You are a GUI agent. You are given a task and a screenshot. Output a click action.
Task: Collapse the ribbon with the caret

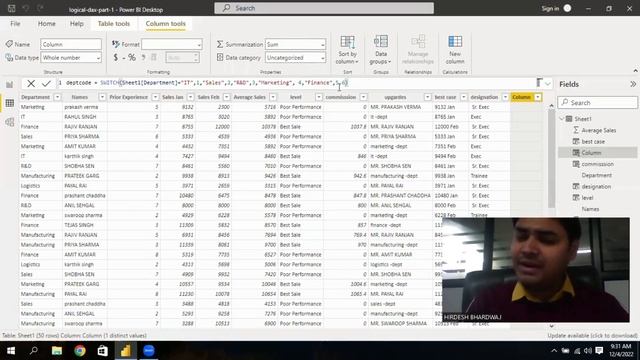(635, 71)
